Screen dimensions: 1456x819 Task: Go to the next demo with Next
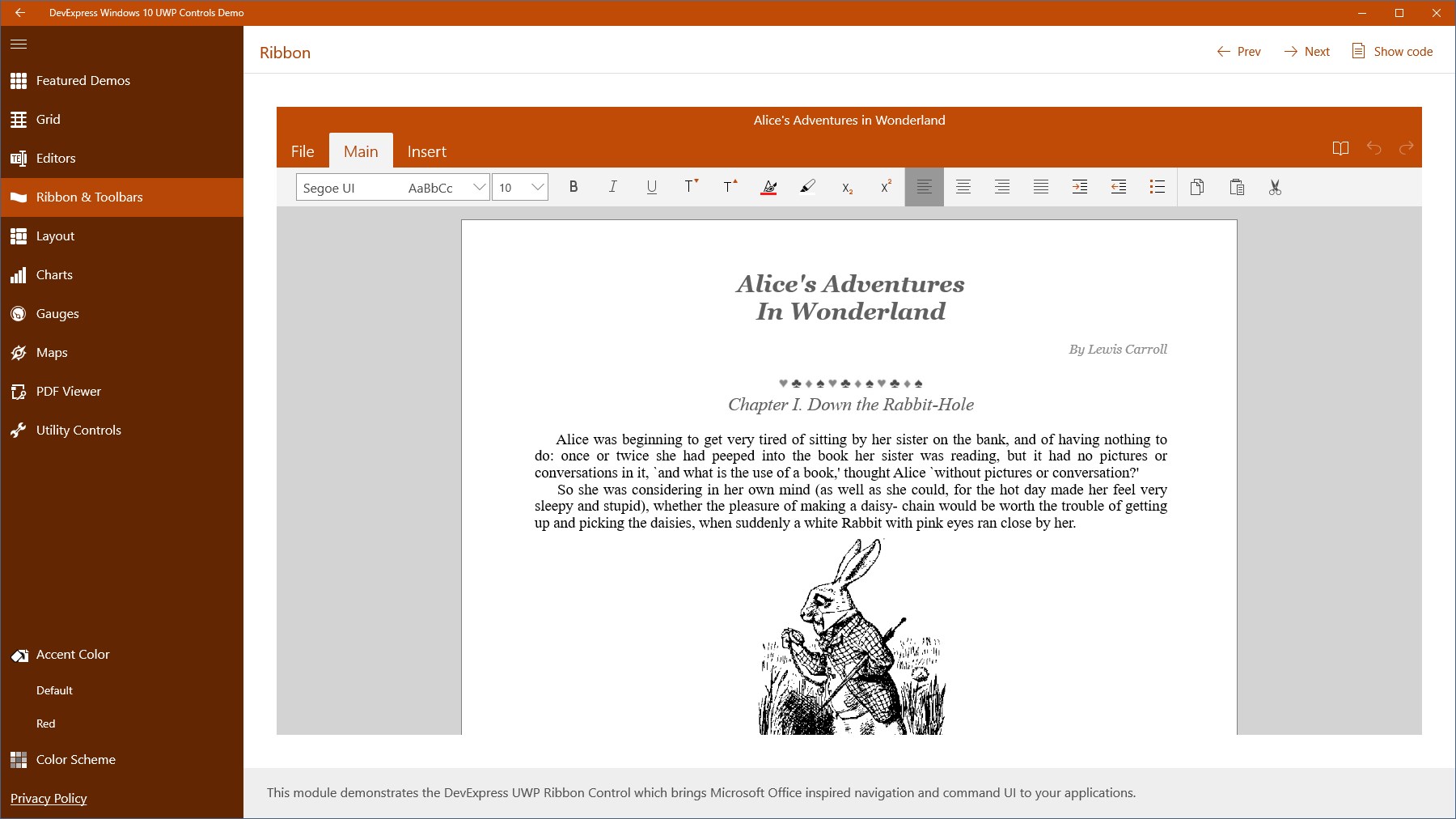point(1306,52)
